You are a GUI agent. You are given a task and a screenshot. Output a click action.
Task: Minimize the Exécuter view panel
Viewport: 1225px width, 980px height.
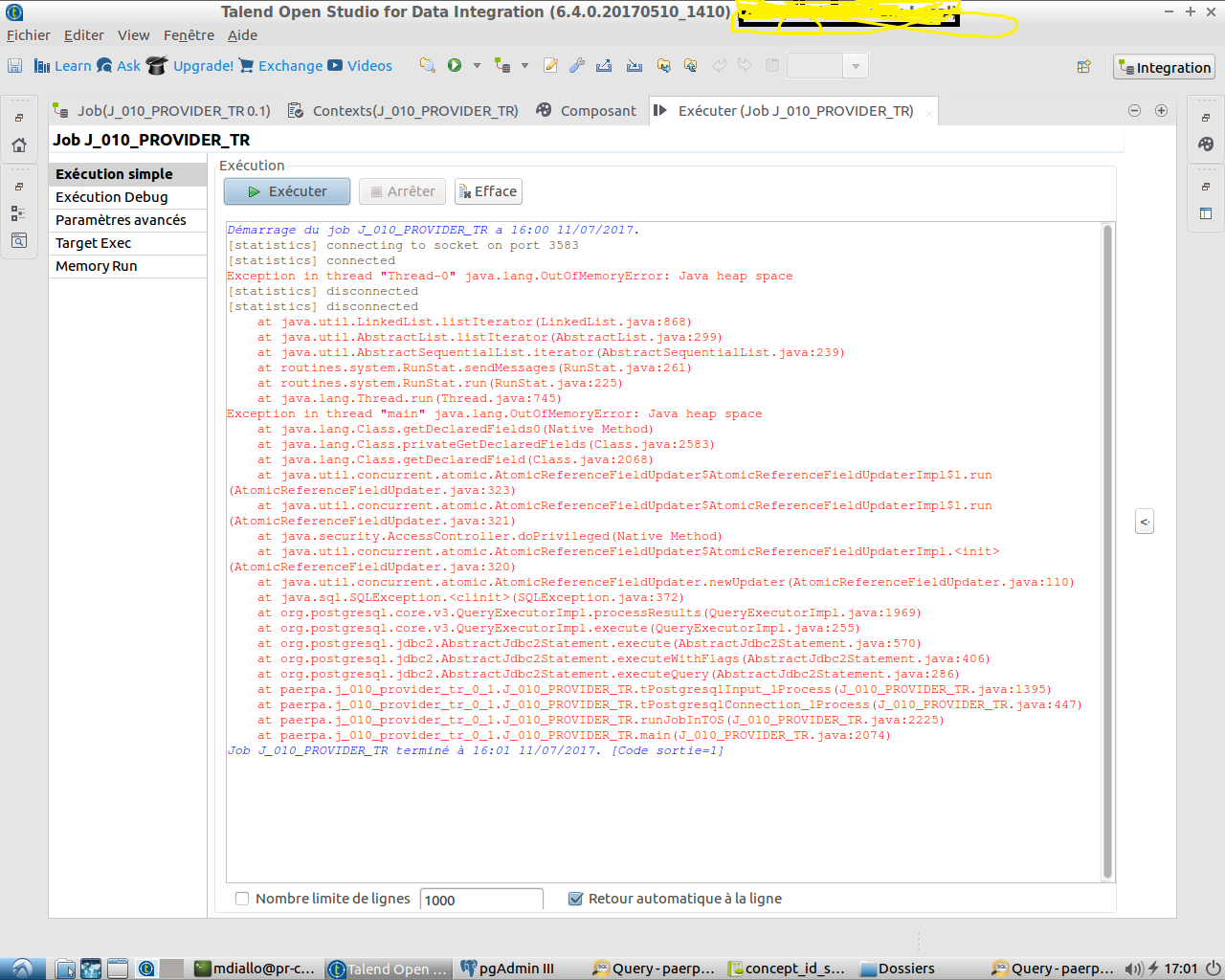[x=1134, y=110]
